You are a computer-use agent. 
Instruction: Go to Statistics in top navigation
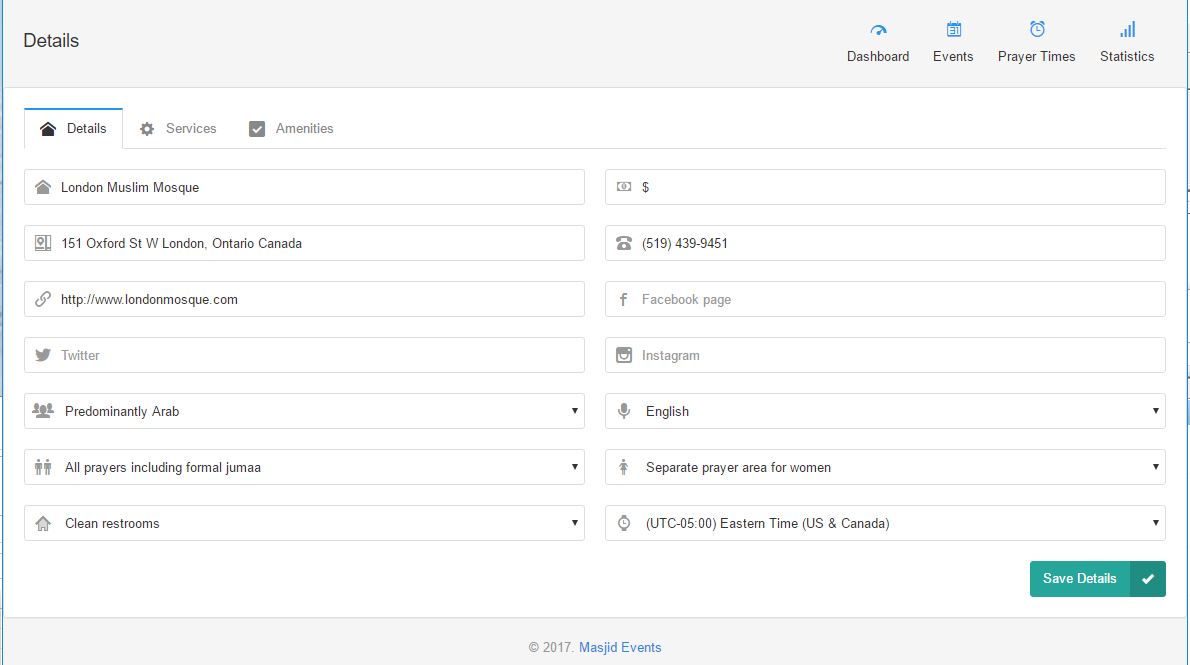pos(1127,43)
